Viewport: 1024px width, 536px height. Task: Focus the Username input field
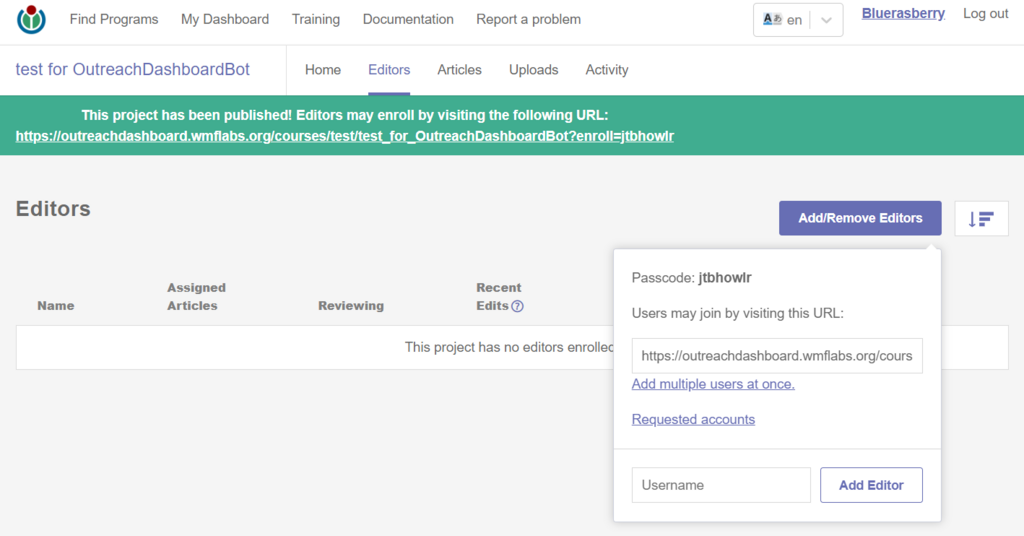[721, 485]
